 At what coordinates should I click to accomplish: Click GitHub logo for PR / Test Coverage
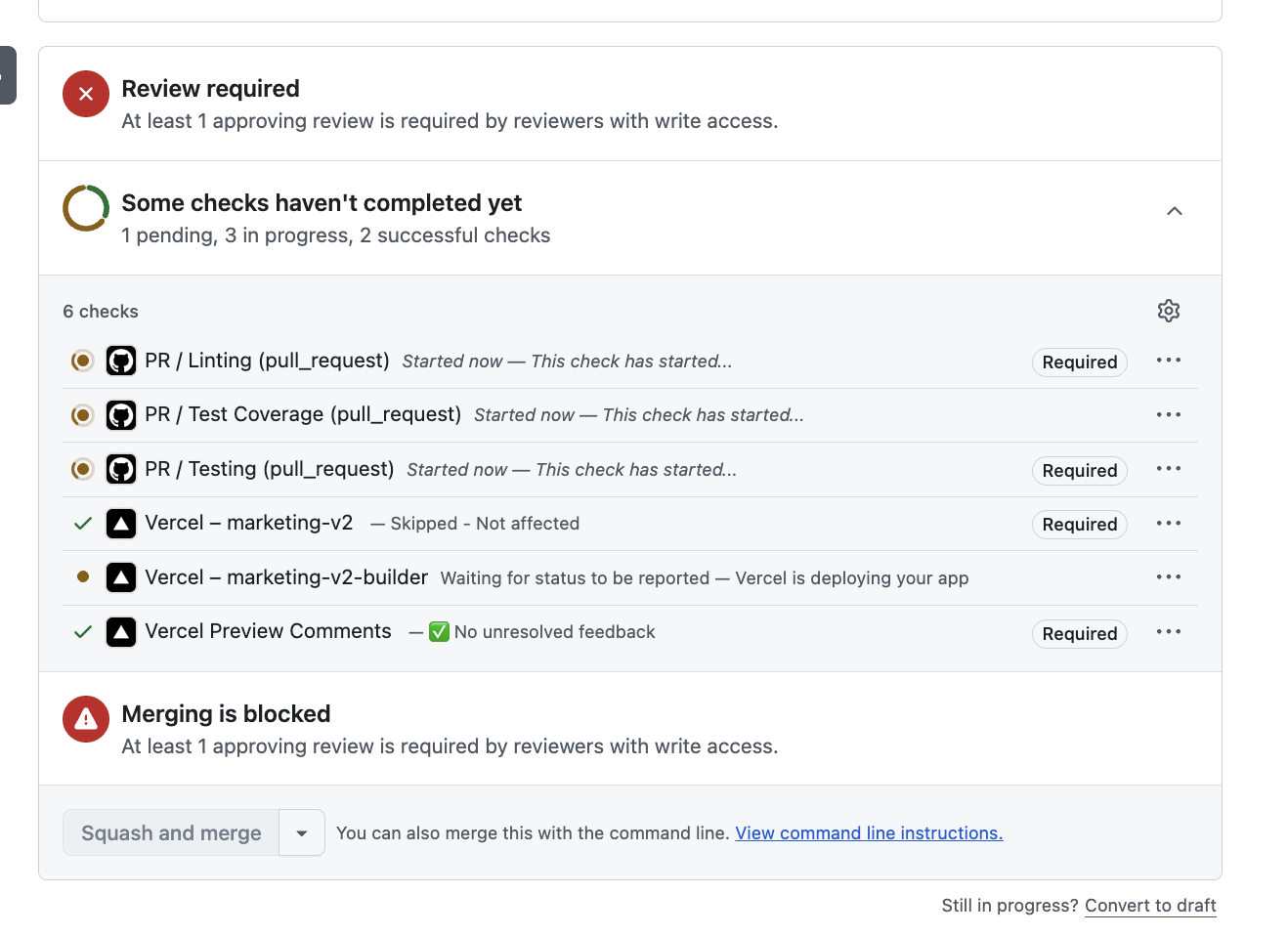[x=121, y=415]
